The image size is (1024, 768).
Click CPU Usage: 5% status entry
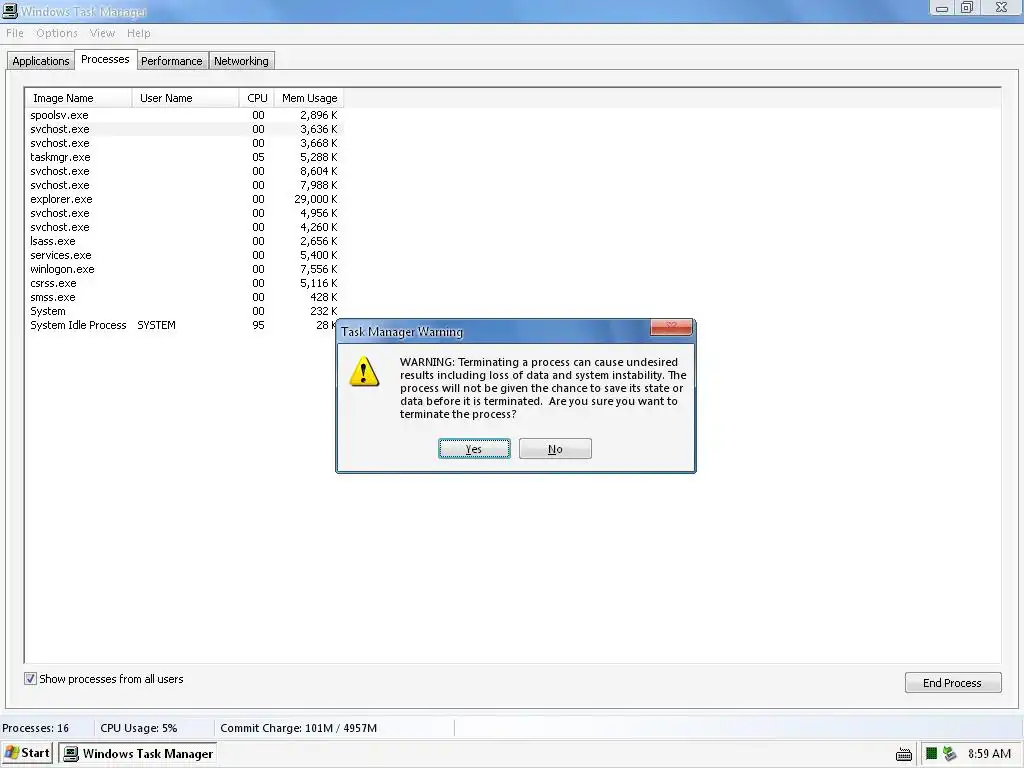coord(138,728)
